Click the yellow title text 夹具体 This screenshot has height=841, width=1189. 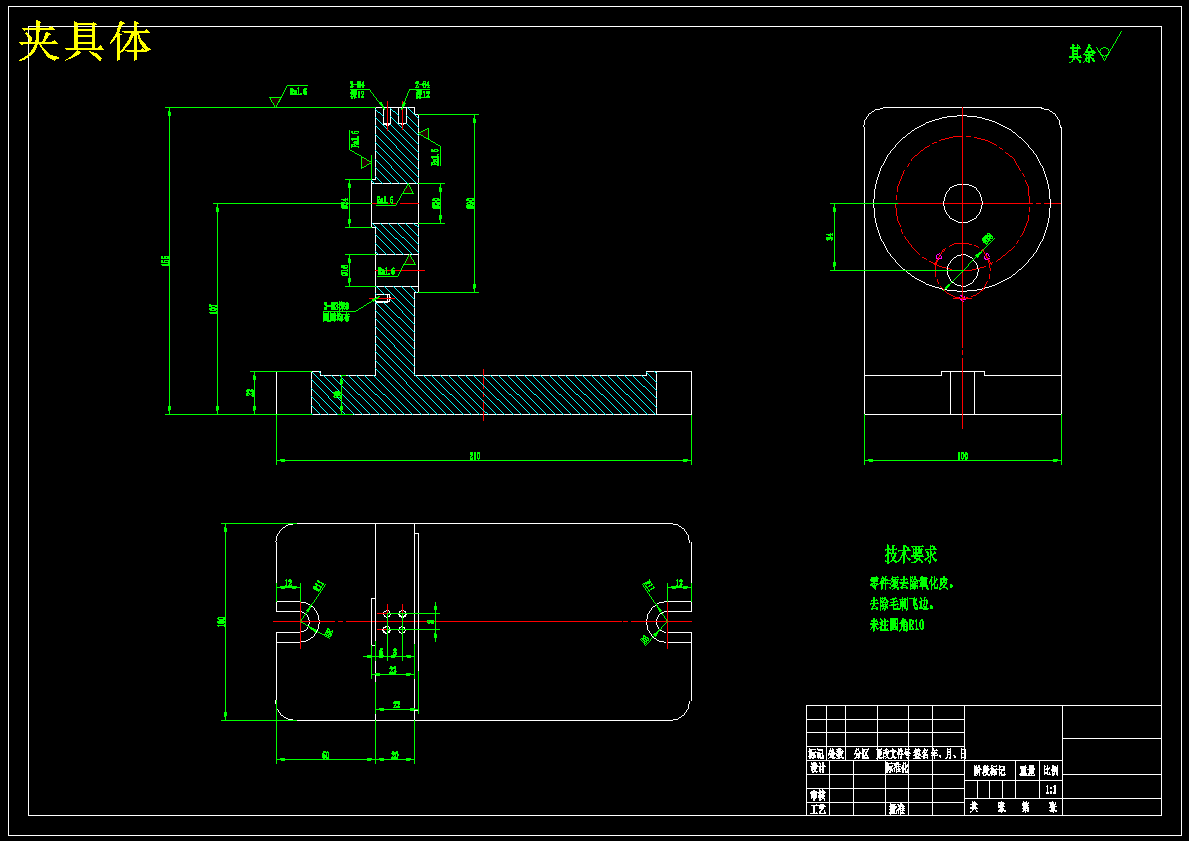tap(85, 42)
